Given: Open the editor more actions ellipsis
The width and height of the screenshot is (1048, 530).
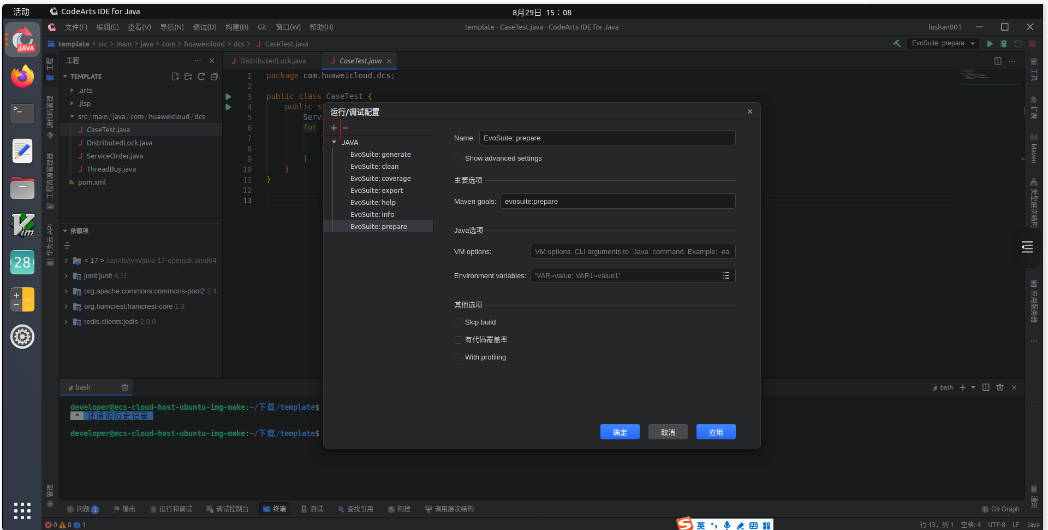Looking at the screenshot, I should 1014,61.
